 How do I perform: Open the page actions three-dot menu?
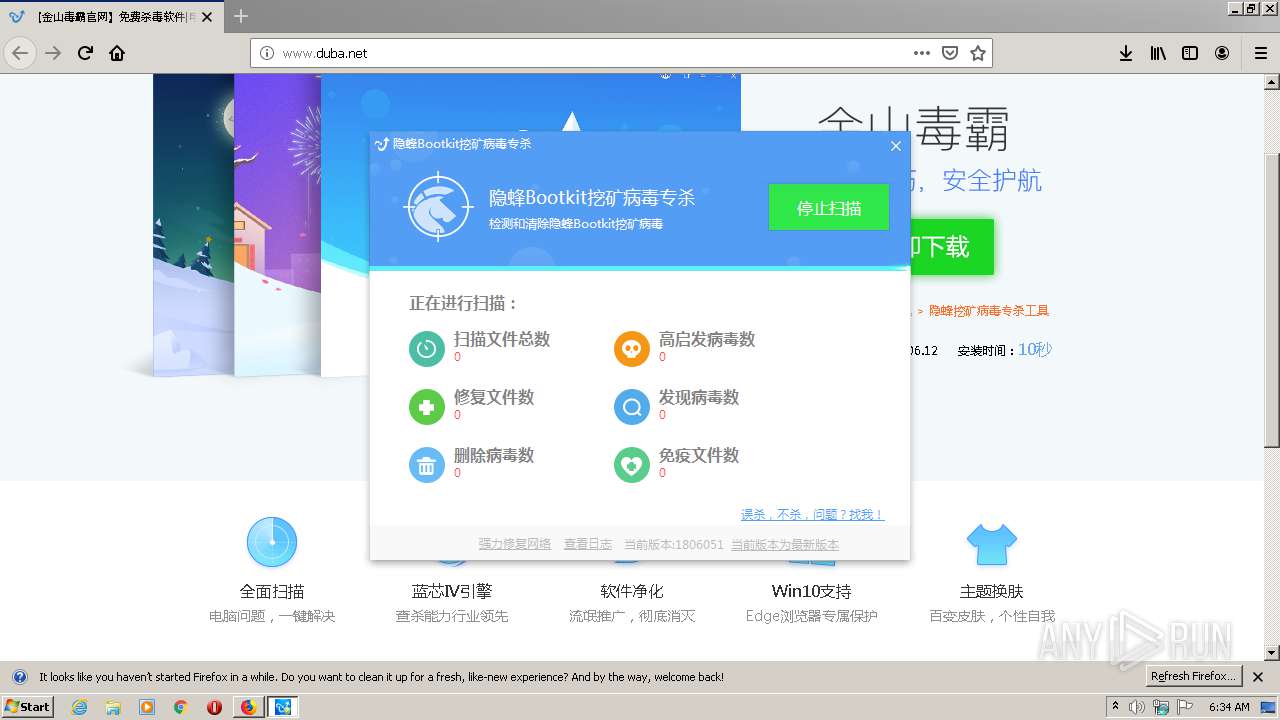(x=922, y=53)
